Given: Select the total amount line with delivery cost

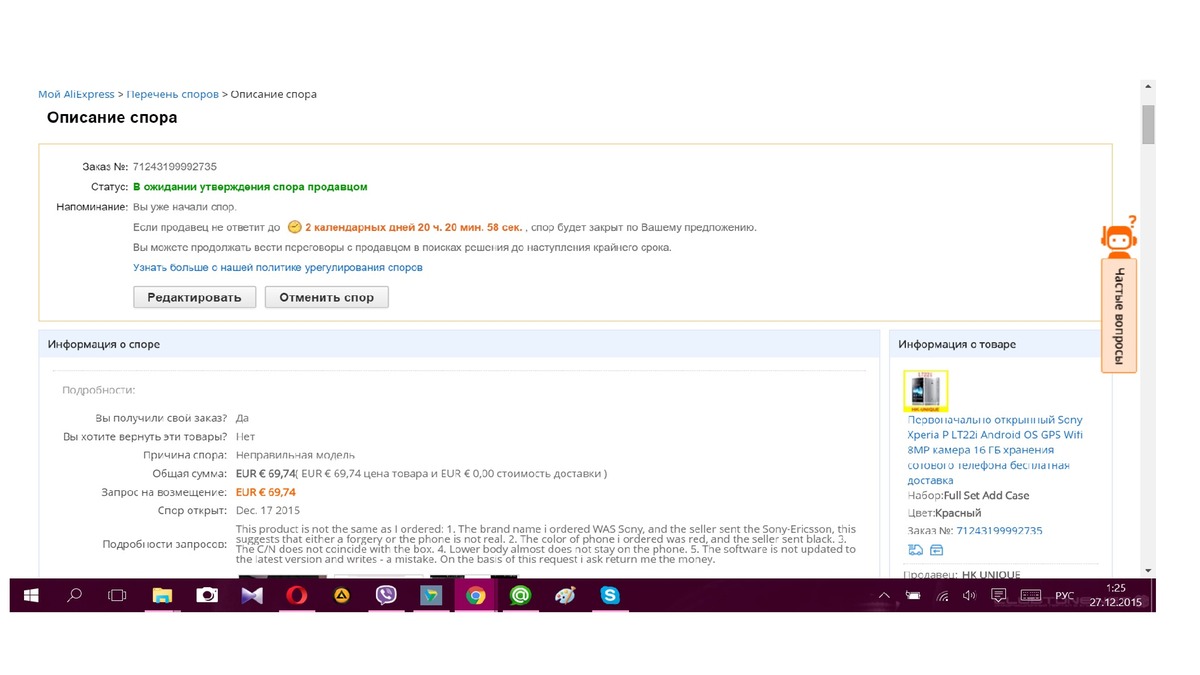Looking at the screenshot, I should pyautogui.click(x=421, y=474).
